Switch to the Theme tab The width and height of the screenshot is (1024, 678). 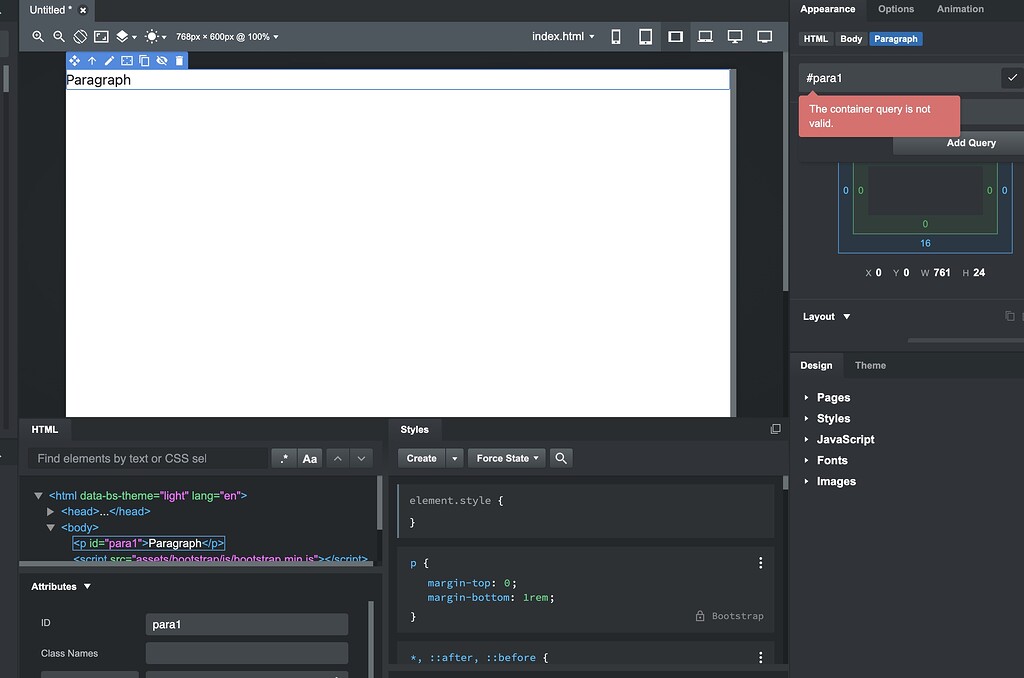click(x=869, y=365)
